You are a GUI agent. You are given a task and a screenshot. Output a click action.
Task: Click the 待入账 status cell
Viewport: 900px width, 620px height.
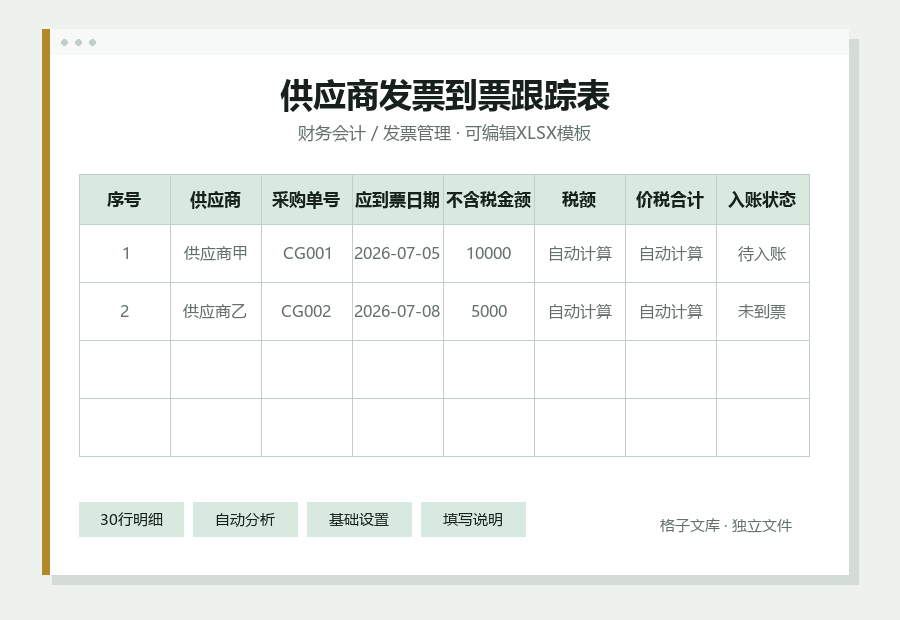pyautogui.click(x=763, y=254)
